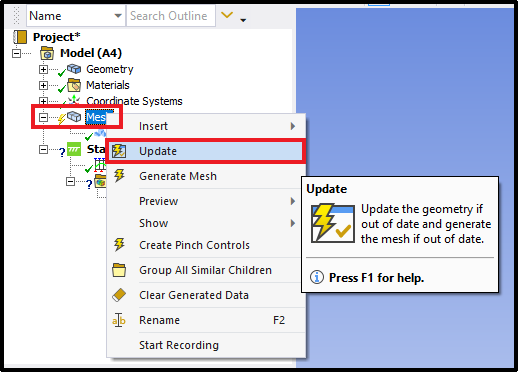Click the Rename text icon
The width and height of the screenshot is (518, 372).
tap(119, 320)
